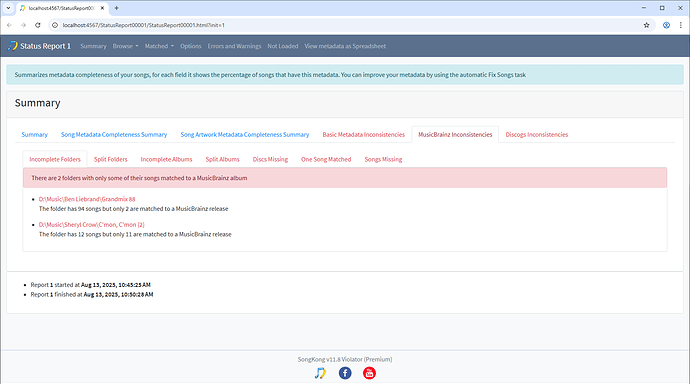Open the Chrome three-dot menu
The width and height of the screenshot is (690, 384).
click(x=680, y=25)
